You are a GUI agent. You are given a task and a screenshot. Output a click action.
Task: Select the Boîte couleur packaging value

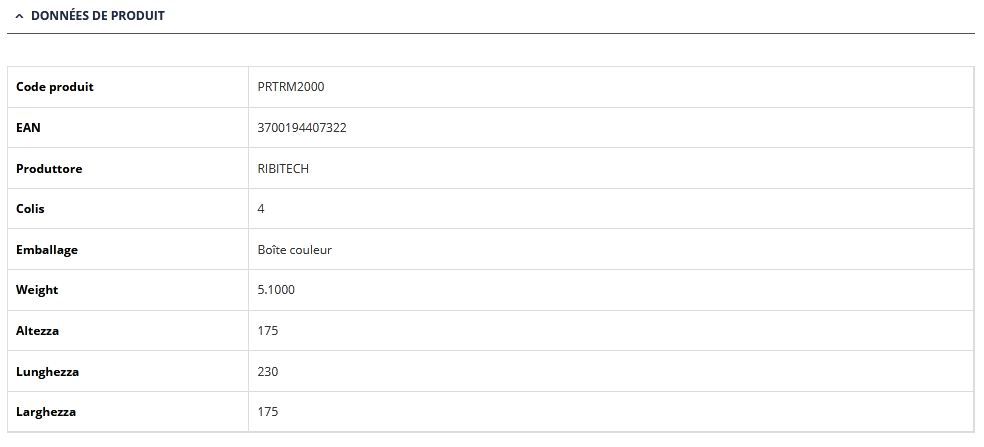pyautogui.click(x=294, y=250)
